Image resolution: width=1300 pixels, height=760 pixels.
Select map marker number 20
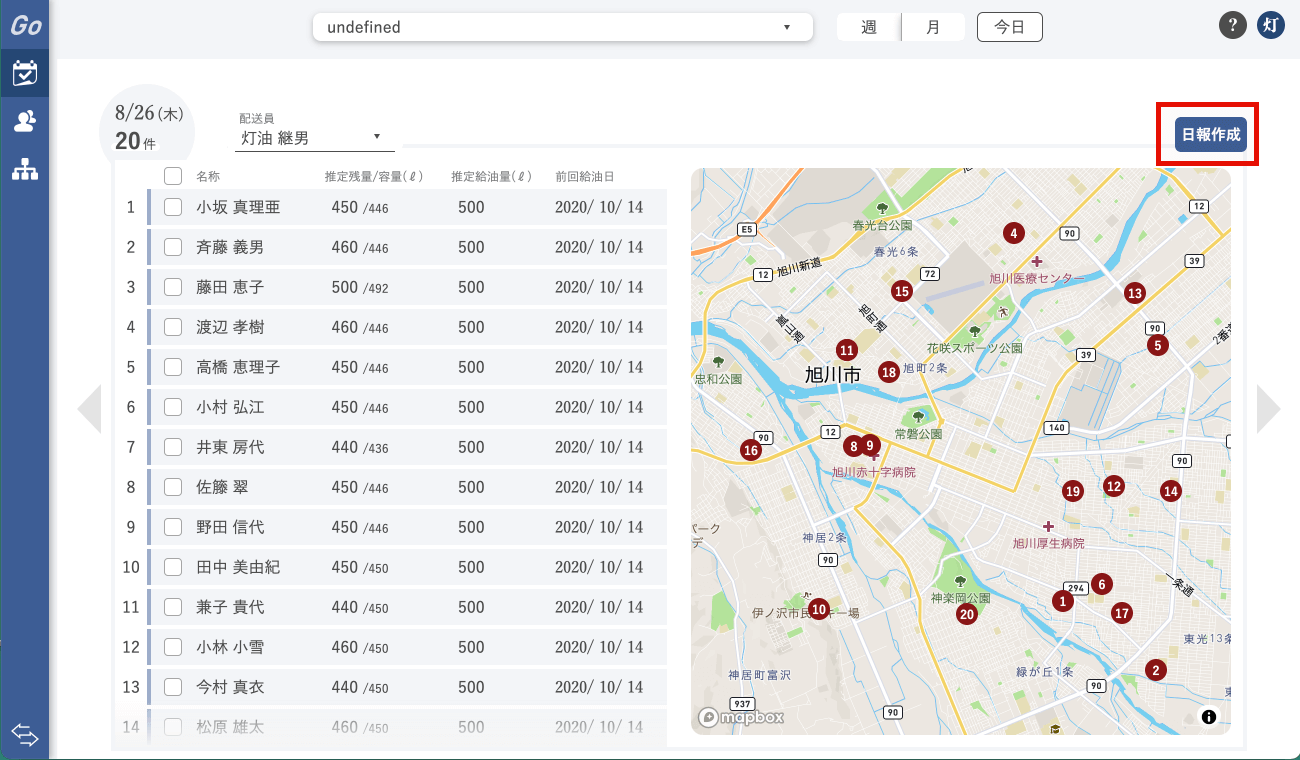click(966, 614)
